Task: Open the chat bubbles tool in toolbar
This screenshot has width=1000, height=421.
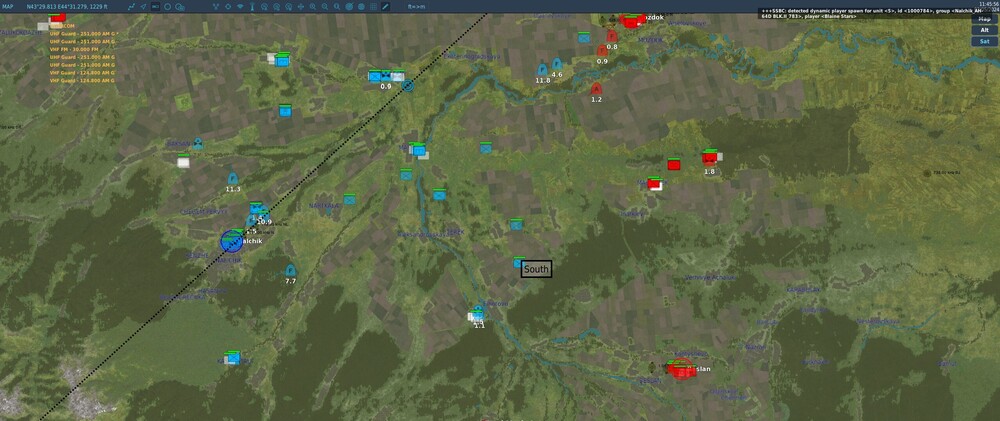Action: 180,6
